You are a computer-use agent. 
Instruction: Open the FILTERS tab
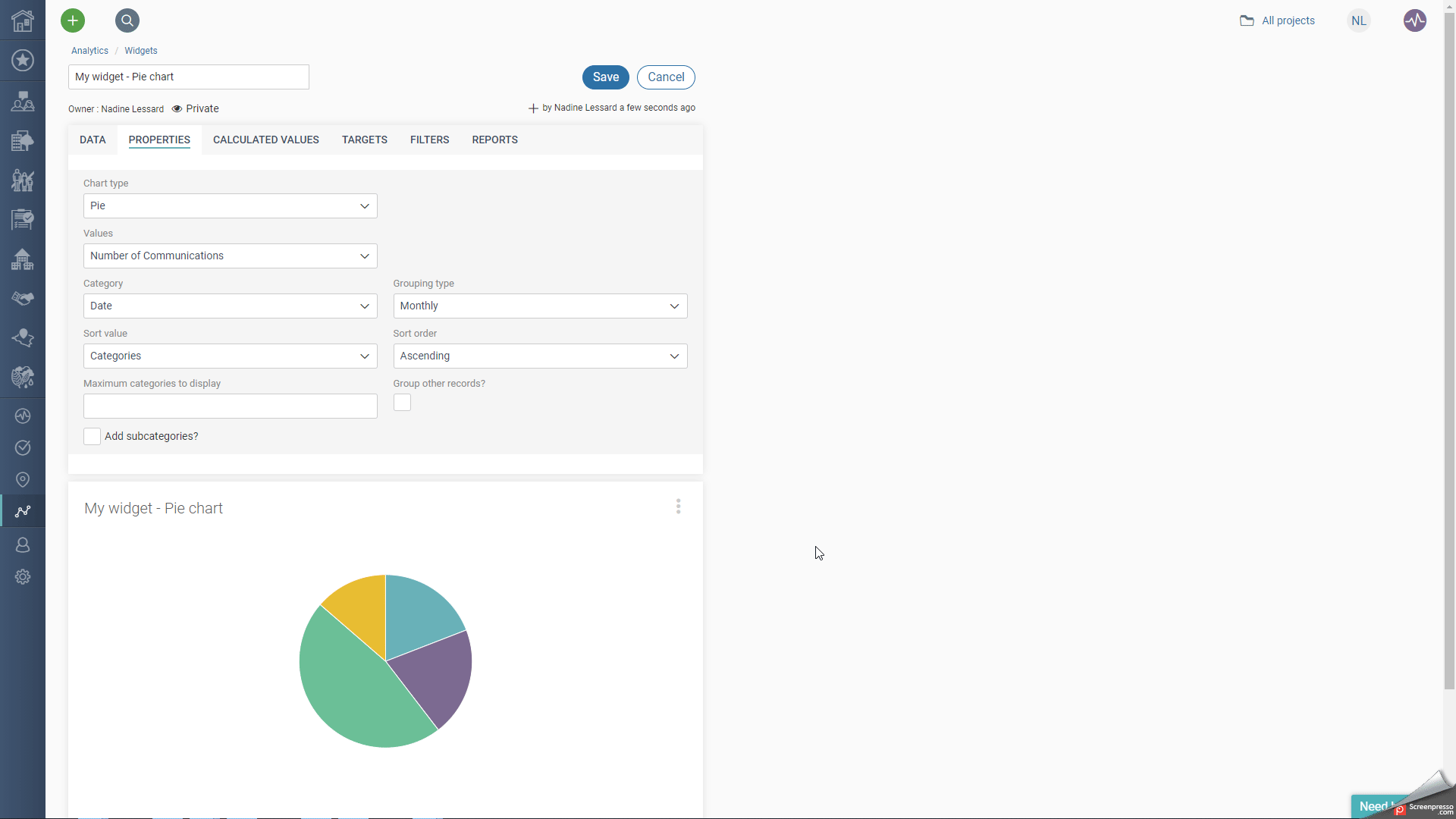click(x=429, y=140)
